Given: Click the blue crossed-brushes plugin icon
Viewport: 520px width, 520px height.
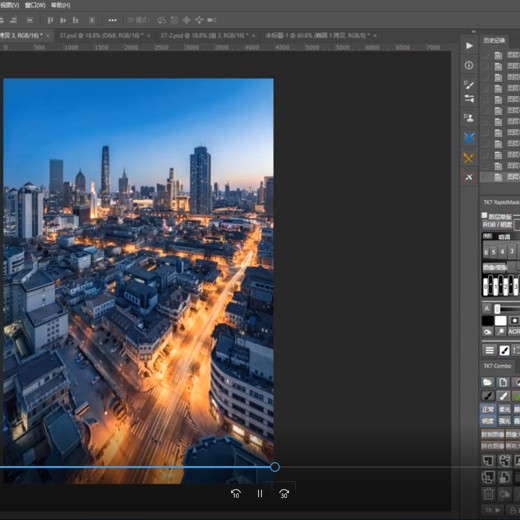Looking at the screenshot, I should pos(469,138).
